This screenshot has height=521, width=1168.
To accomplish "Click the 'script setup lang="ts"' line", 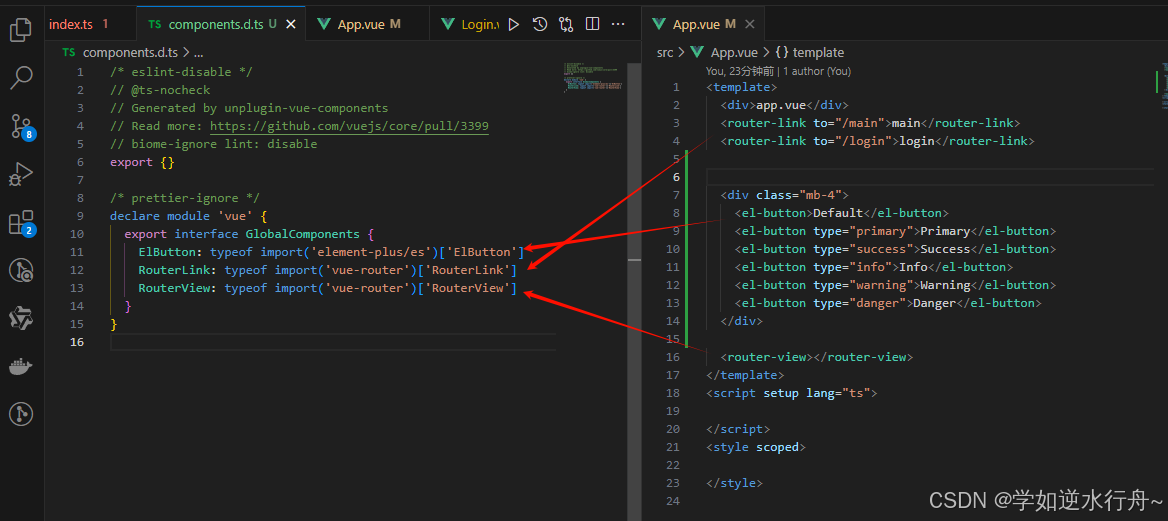I will pos(792,393).
